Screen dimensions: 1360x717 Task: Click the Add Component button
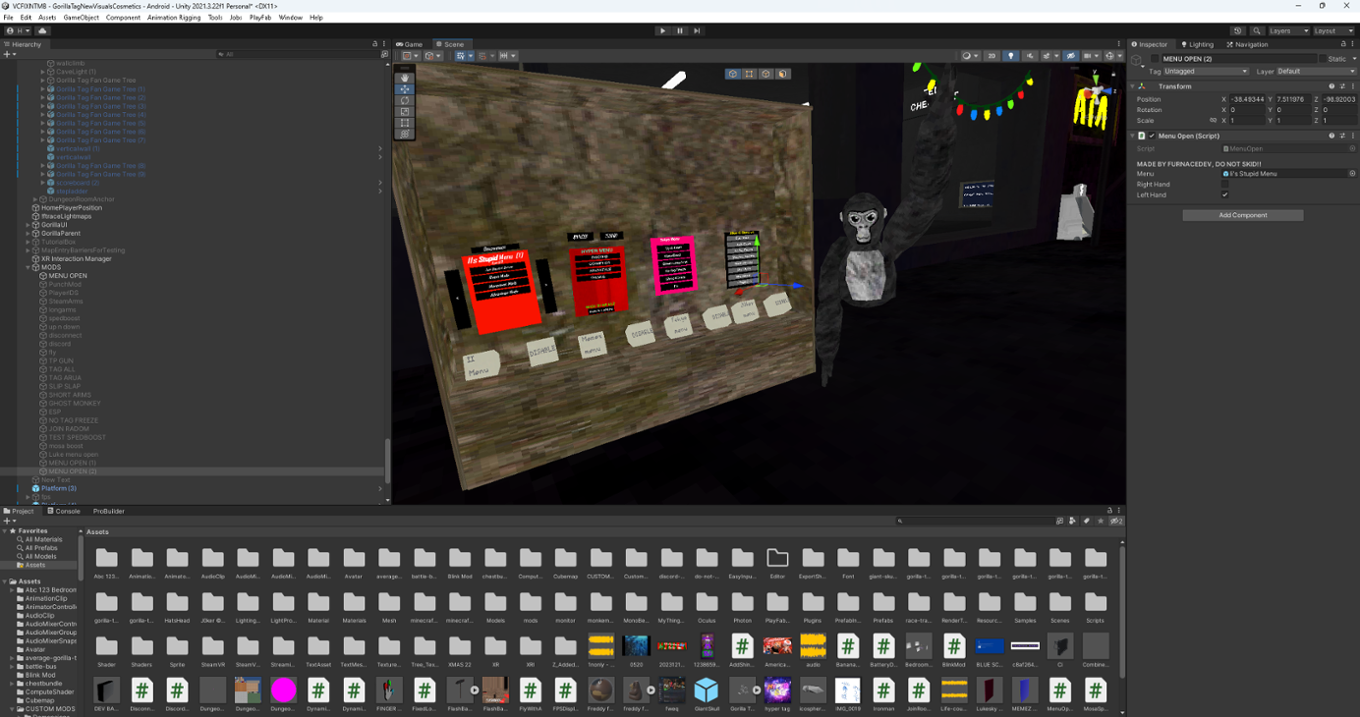(1242, 215)
